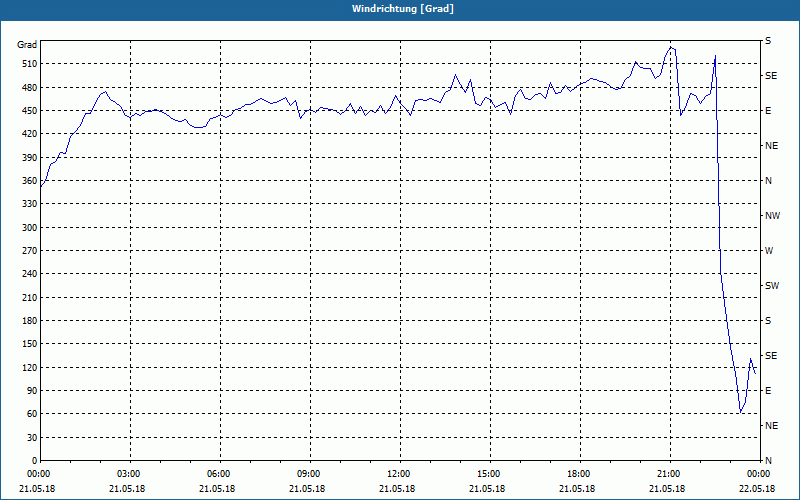Click the 270 y-axis value
Viewport: 800px width, 500px height.
pos(30,251)
